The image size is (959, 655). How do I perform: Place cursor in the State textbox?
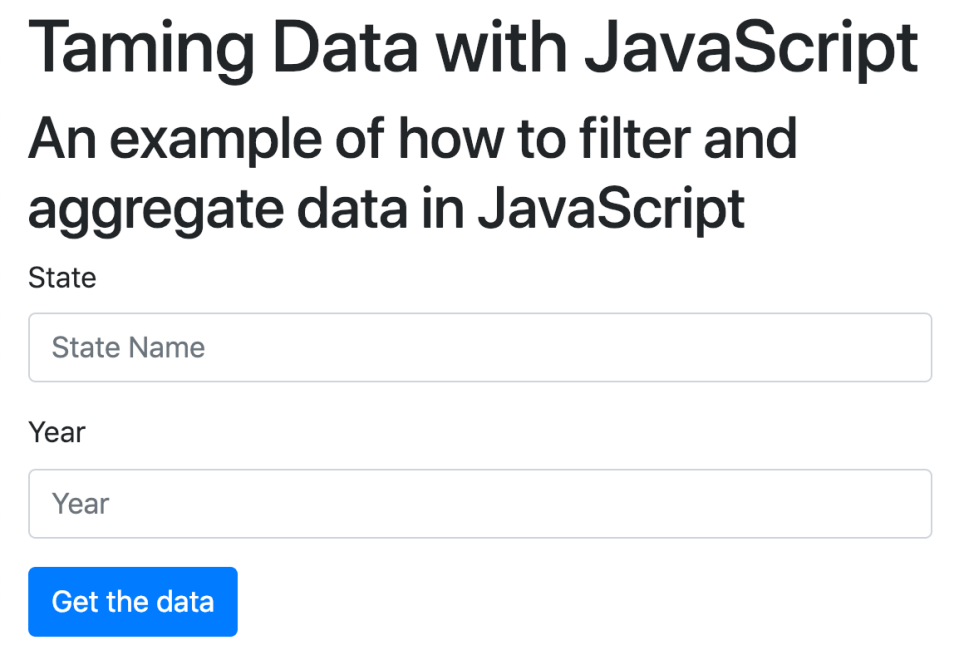click(480, 347)
